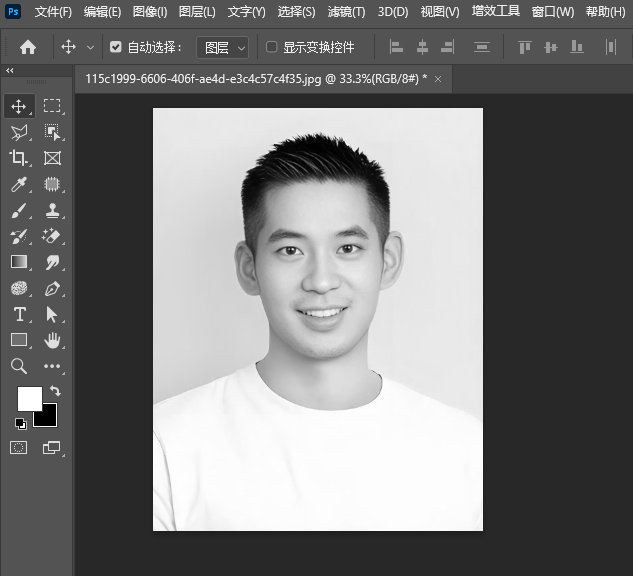
Task: Open the 窗口(W) menu
Action: coord(553,12)
